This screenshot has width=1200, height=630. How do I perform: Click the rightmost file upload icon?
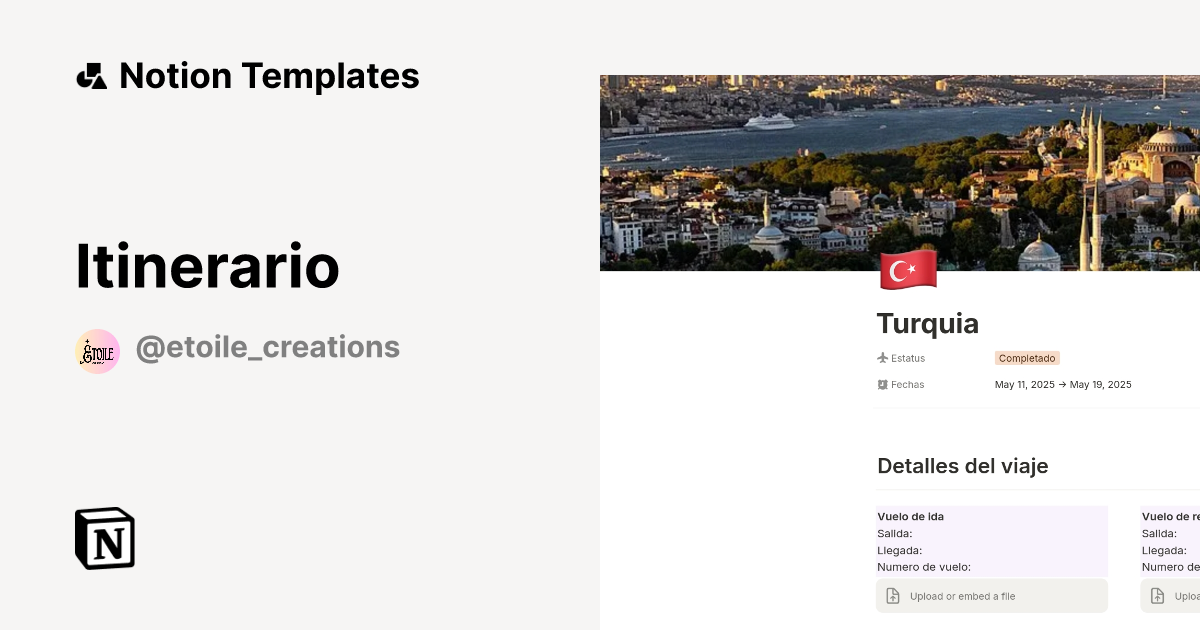pos(1157,595)
